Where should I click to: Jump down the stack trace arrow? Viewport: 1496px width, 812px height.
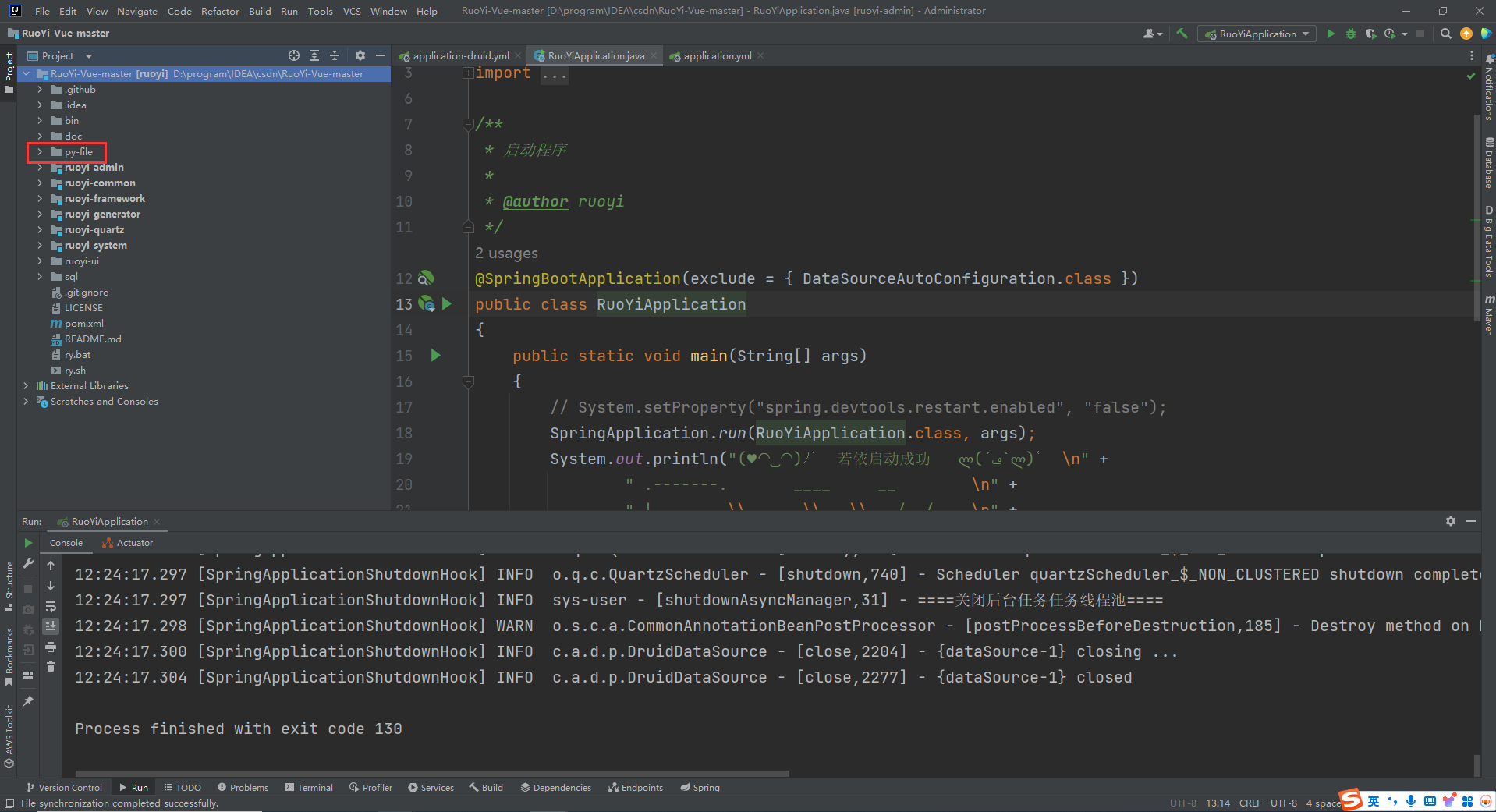51,586
